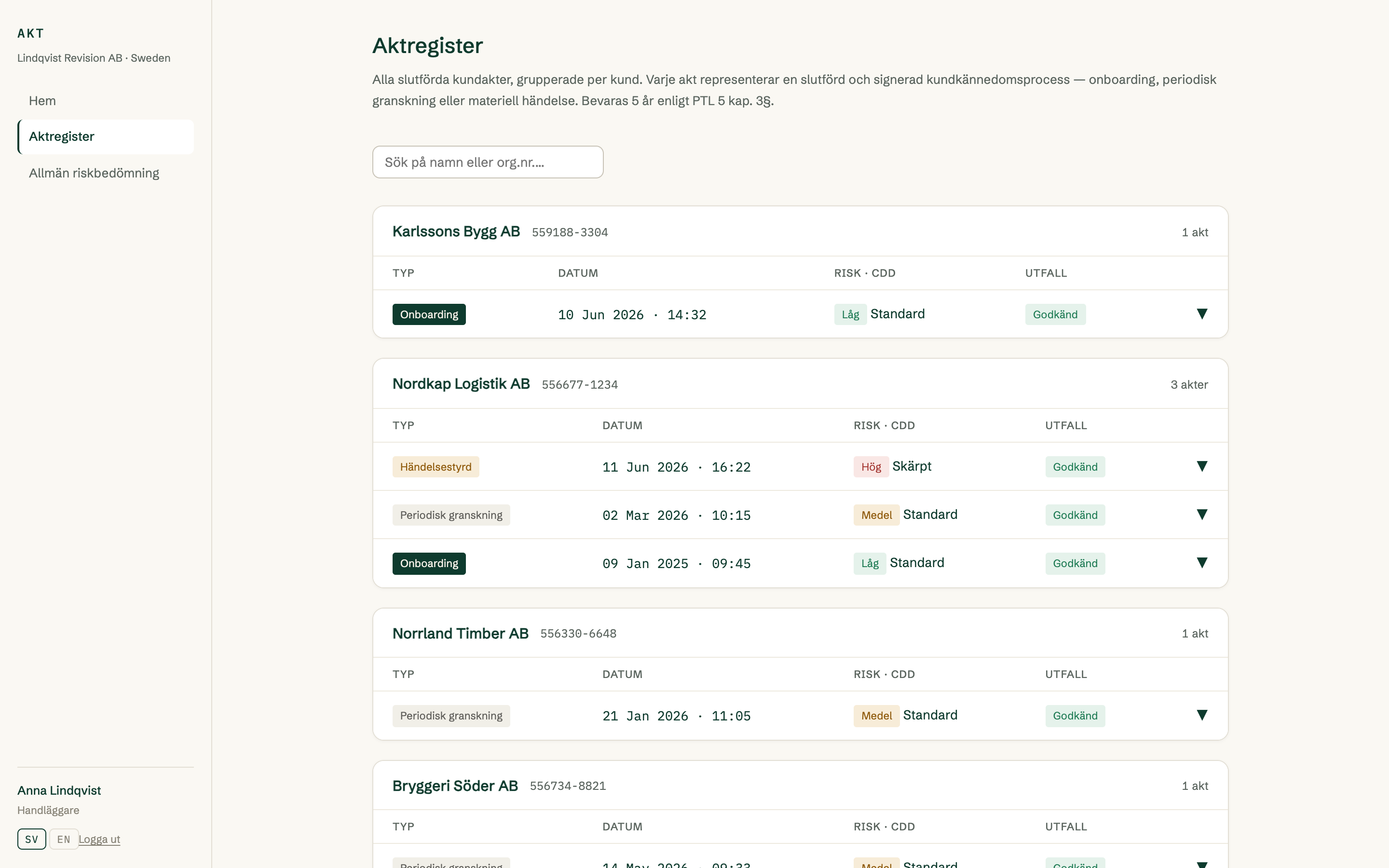Click the date 10 Jun 2026 · 14:32
Screen dimensions: 1389x868
coord(632,314)
